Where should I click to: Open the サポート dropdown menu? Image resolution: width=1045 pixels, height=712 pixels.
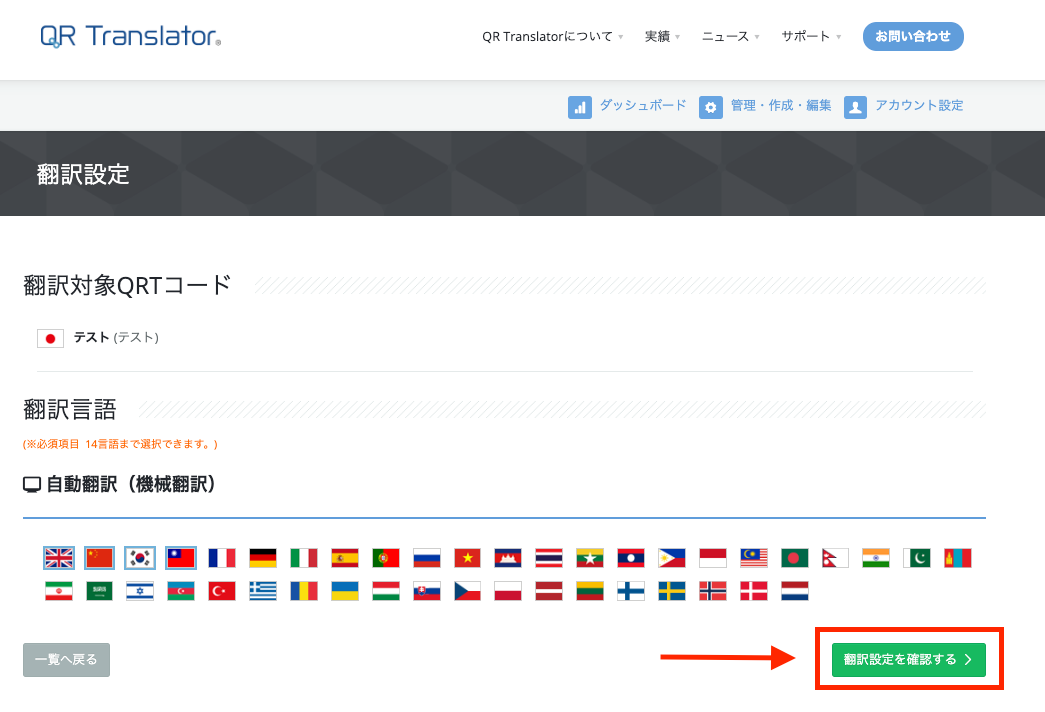pyautogui.click(x=811, y=37)
